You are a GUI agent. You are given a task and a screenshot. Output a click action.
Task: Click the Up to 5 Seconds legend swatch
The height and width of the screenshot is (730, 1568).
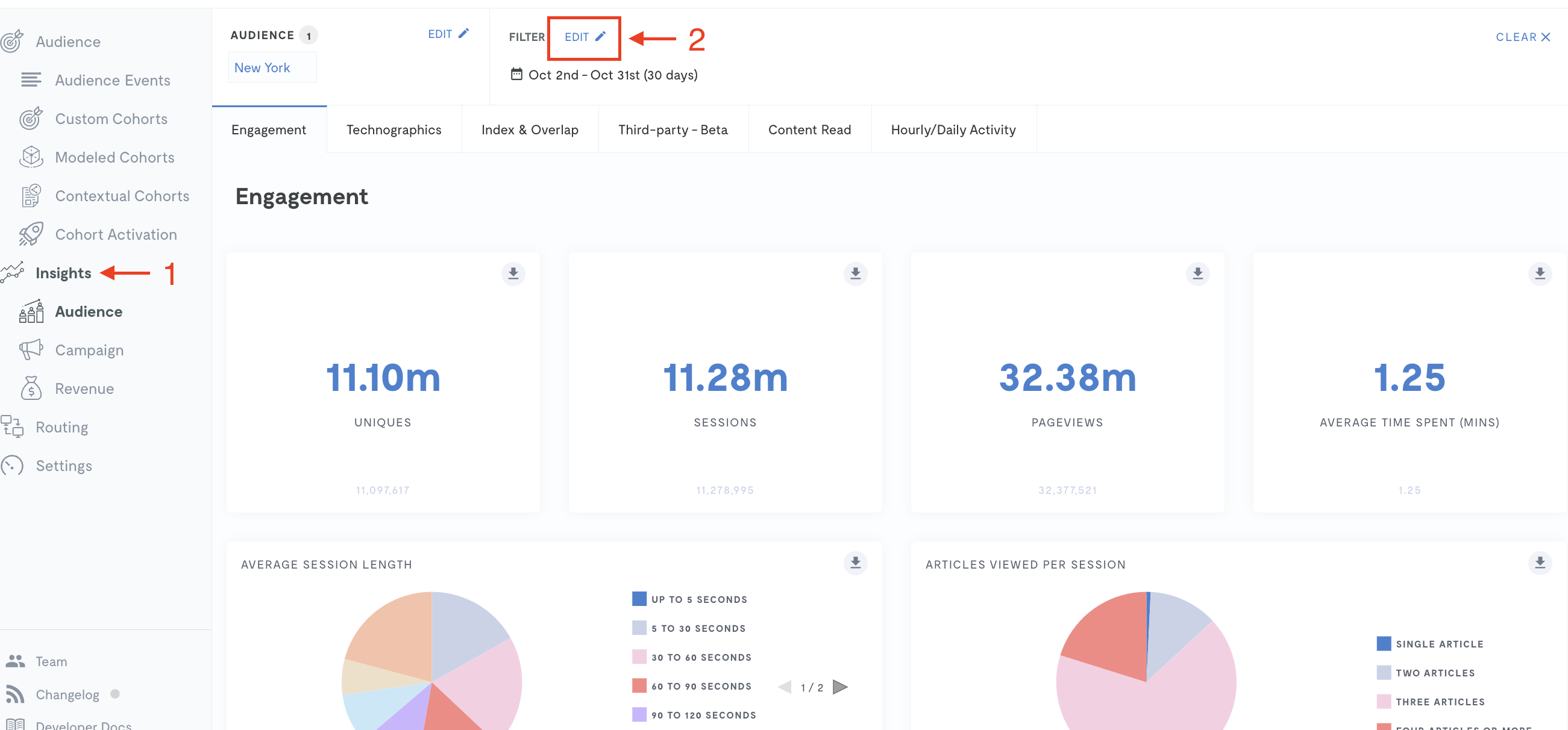click(x=639, y=599)
